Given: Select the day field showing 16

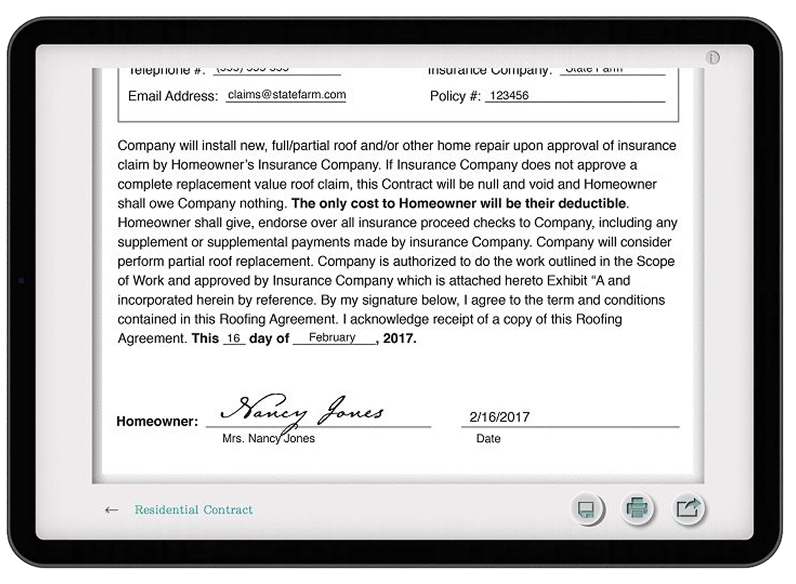Looking at the screenshot, I should [x=233, y=339].
